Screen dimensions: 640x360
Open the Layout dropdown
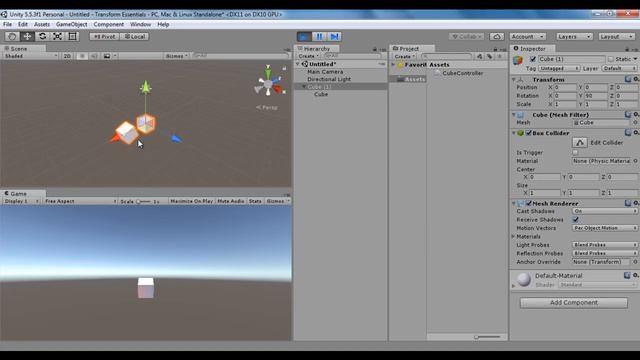616,37
